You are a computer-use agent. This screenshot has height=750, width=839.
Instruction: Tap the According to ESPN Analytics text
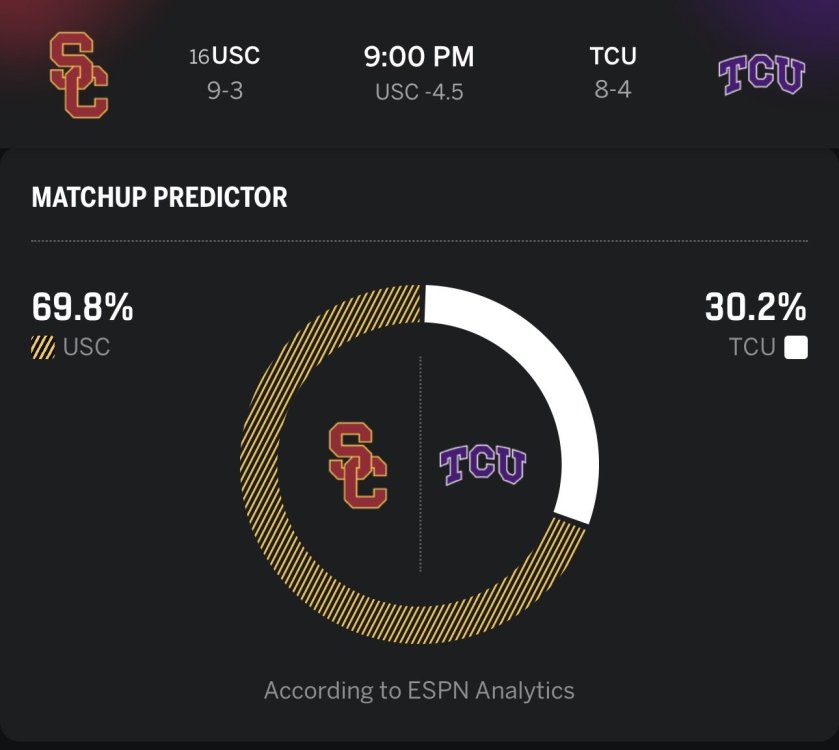(419, 690)
